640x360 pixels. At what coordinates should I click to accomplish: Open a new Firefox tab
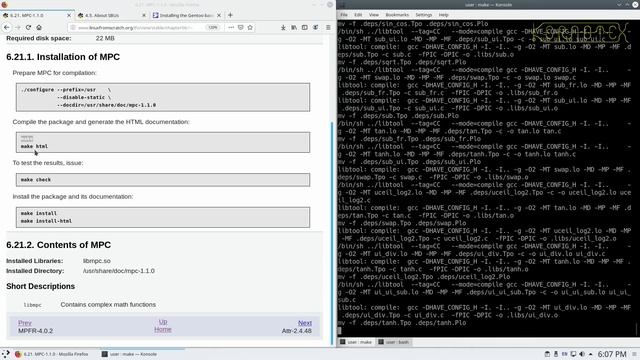pyautogui.click(x=230, y=15)
